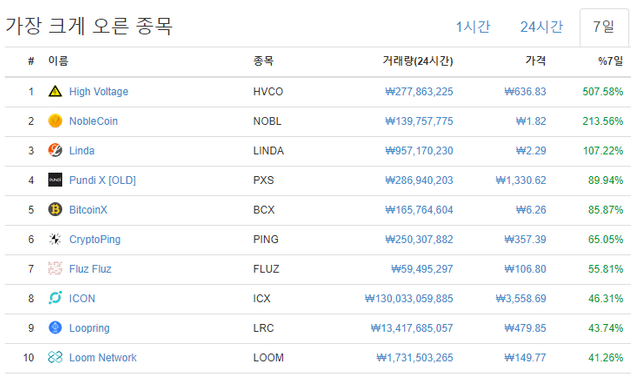Click High Voltage price ₩636.83
640x377 pixels.
click(525, 91)
